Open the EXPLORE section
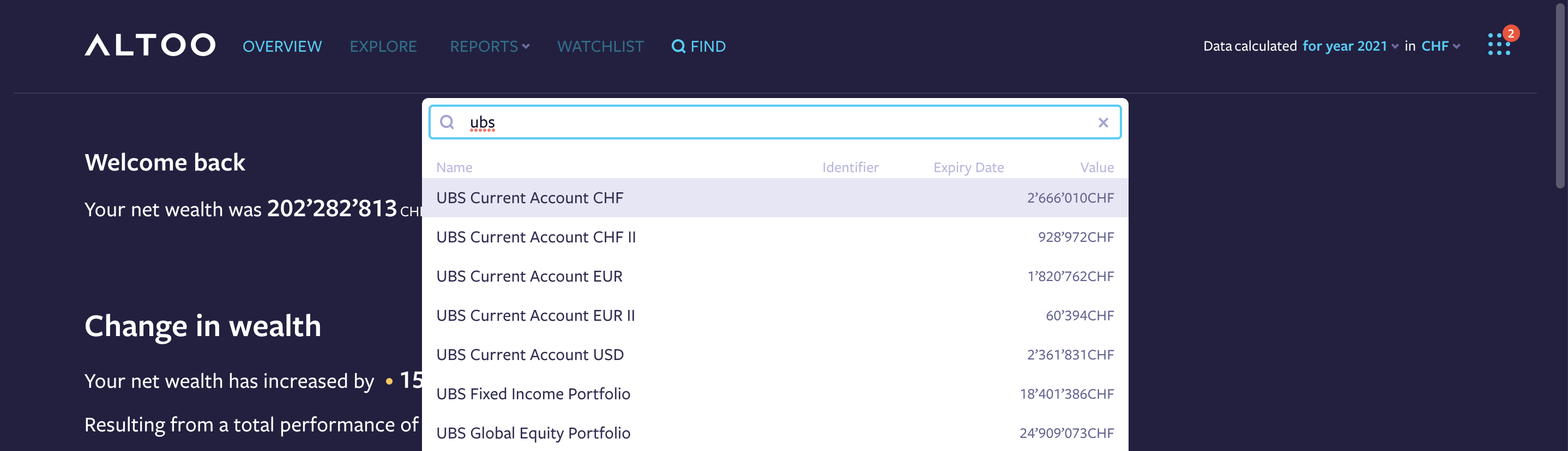1568x451 pixels. (x=383, y=46)
